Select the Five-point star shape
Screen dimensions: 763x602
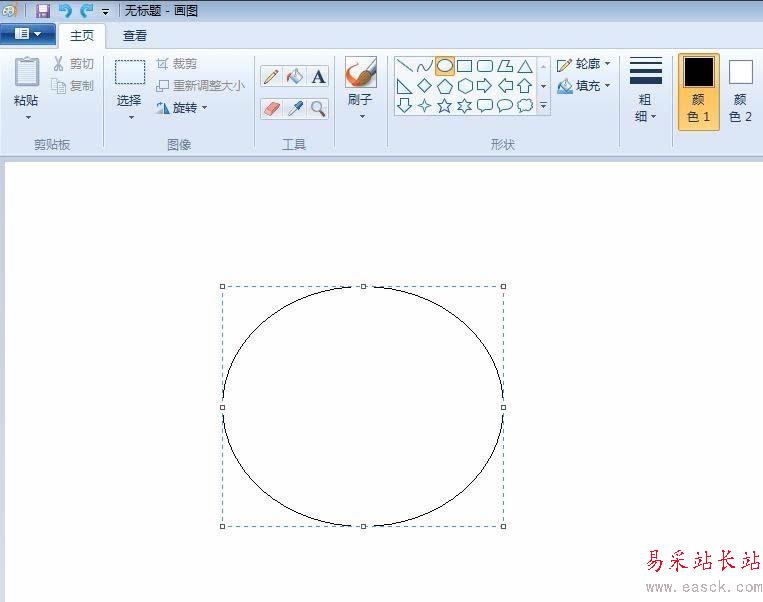445,106
